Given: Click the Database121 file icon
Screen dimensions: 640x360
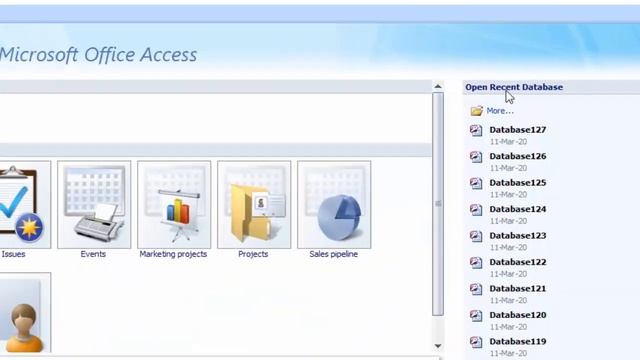Looking at the screenshot, I should click(x=476, y=289).
